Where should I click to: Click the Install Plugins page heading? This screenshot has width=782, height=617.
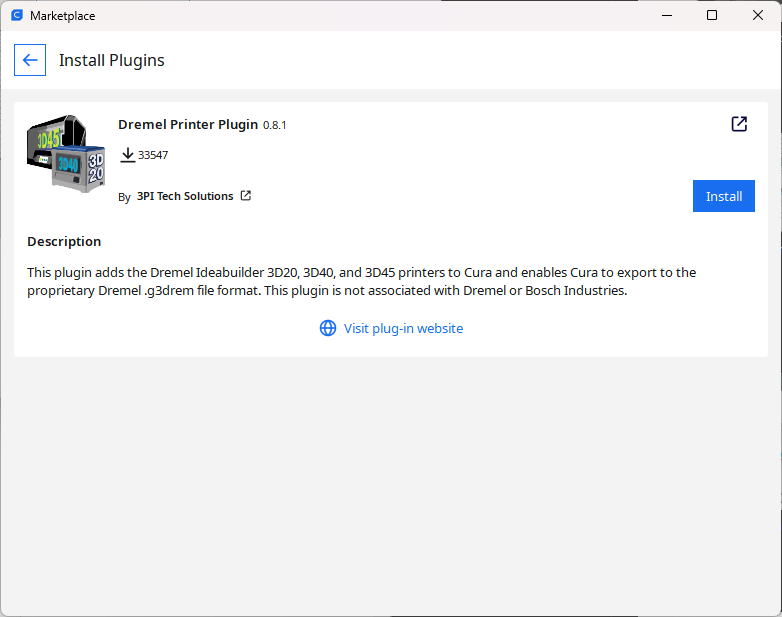(x=112, y=60)
